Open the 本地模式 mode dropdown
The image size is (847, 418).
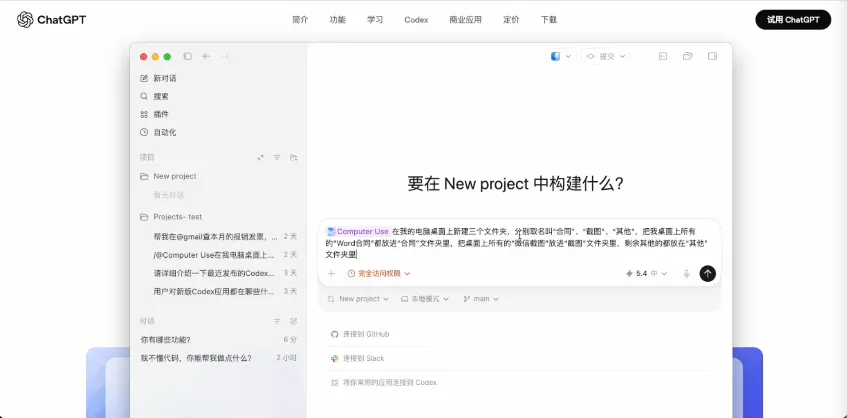[425, 299]
